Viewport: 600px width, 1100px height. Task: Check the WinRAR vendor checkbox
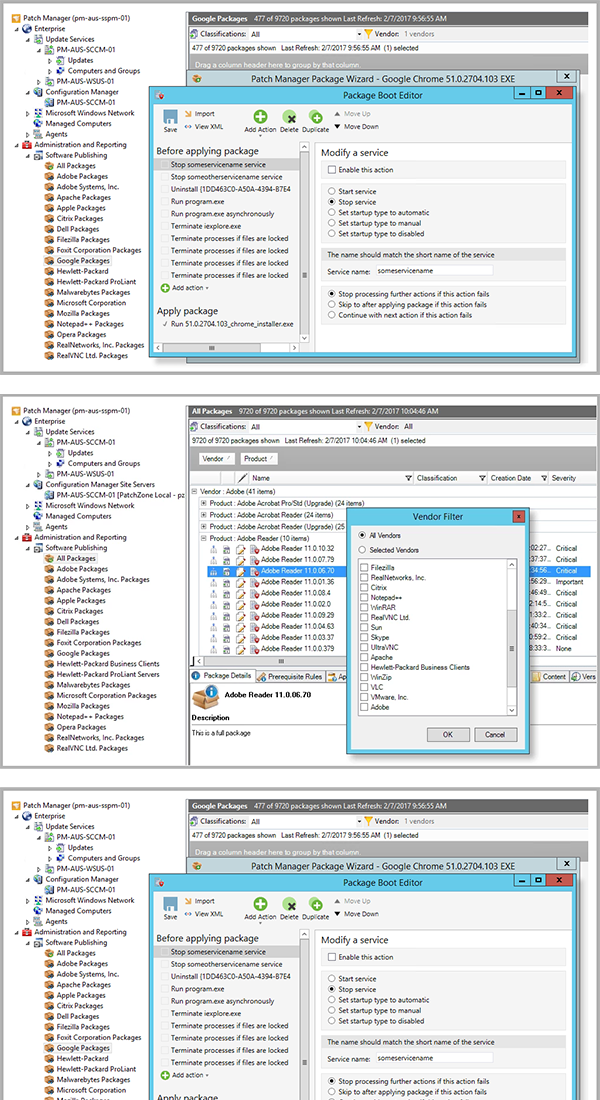point(364,607)
